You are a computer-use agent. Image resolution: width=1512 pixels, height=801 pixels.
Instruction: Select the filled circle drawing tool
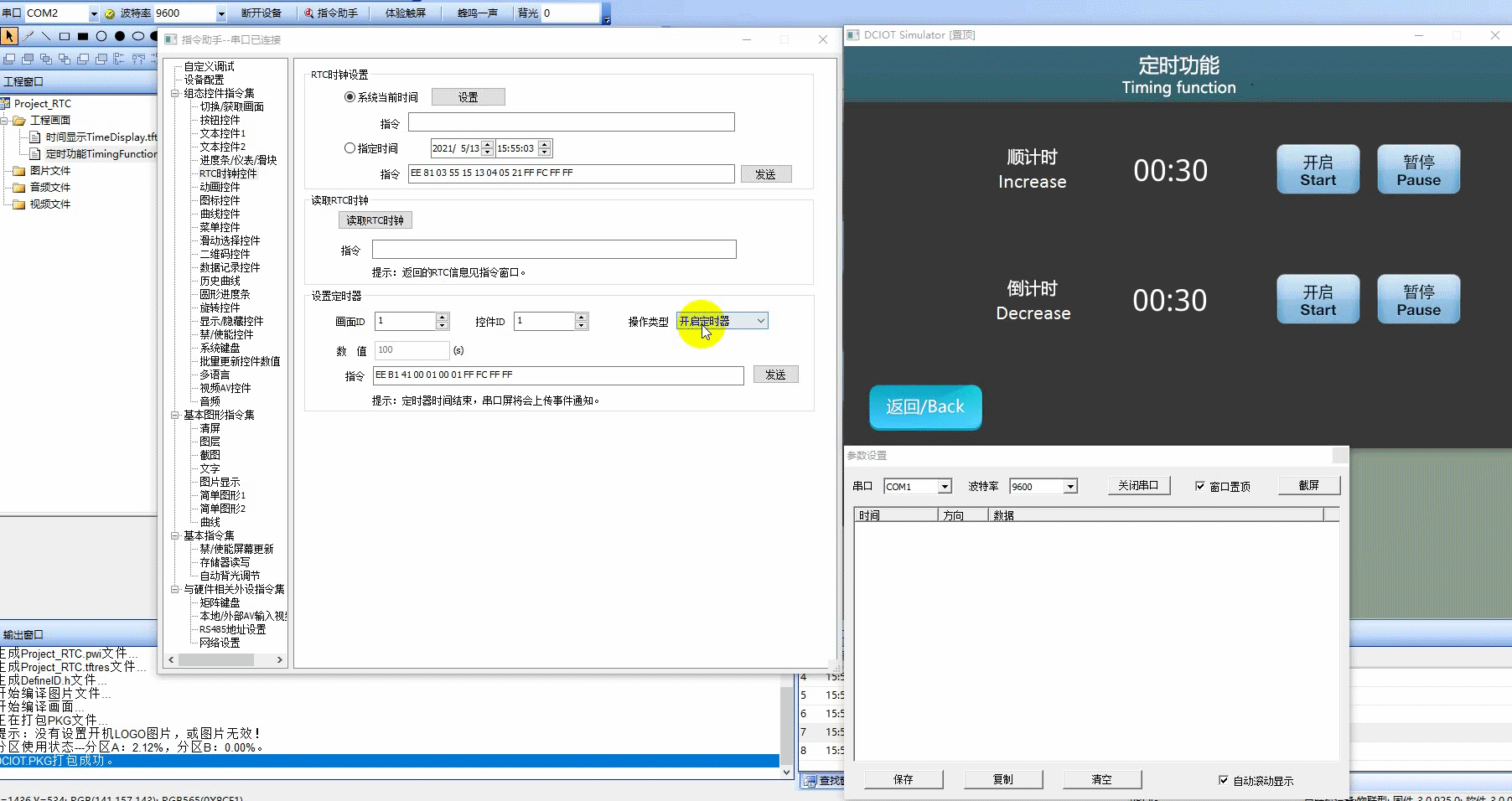tap(120, 36)
